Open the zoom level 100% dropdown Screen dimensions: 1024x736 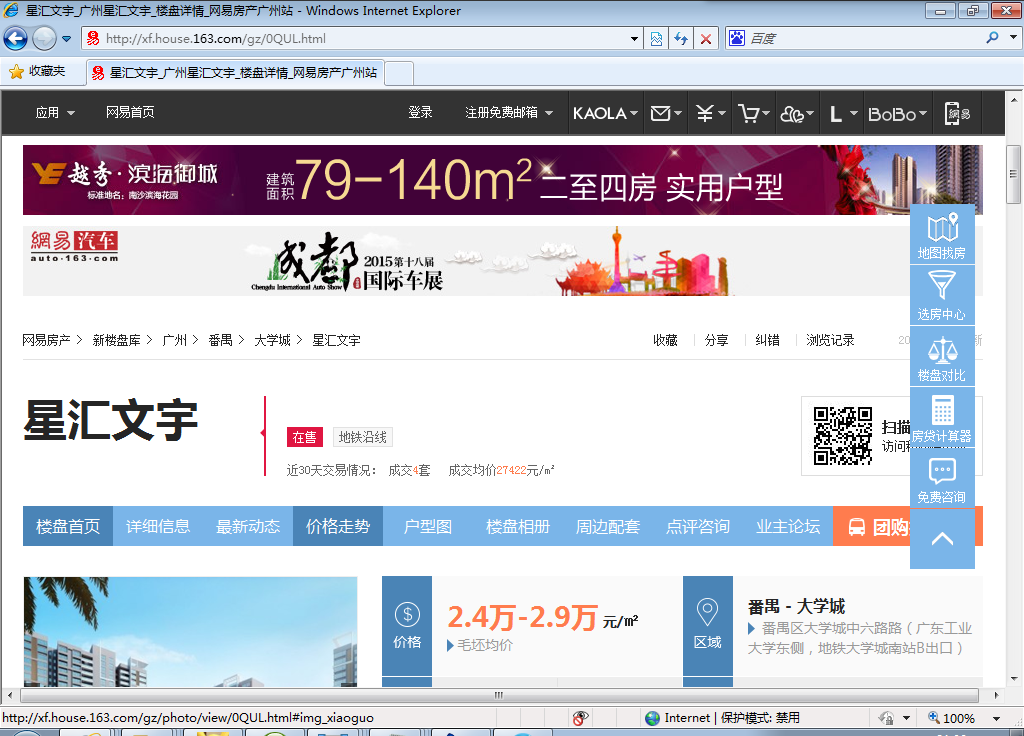click(x=957, y=718)
